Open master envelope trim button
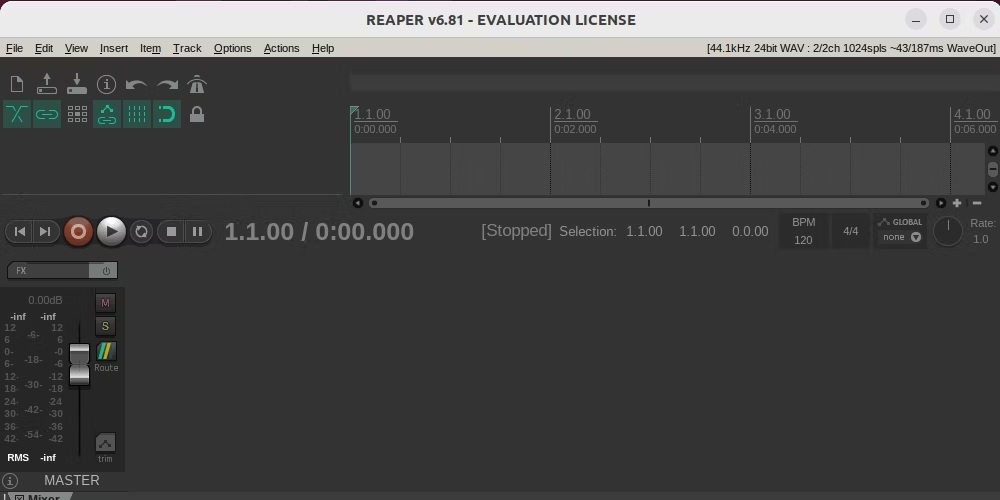Image resolution: width=1000 pixels, height=500 pixels. [x=105, y=443]
